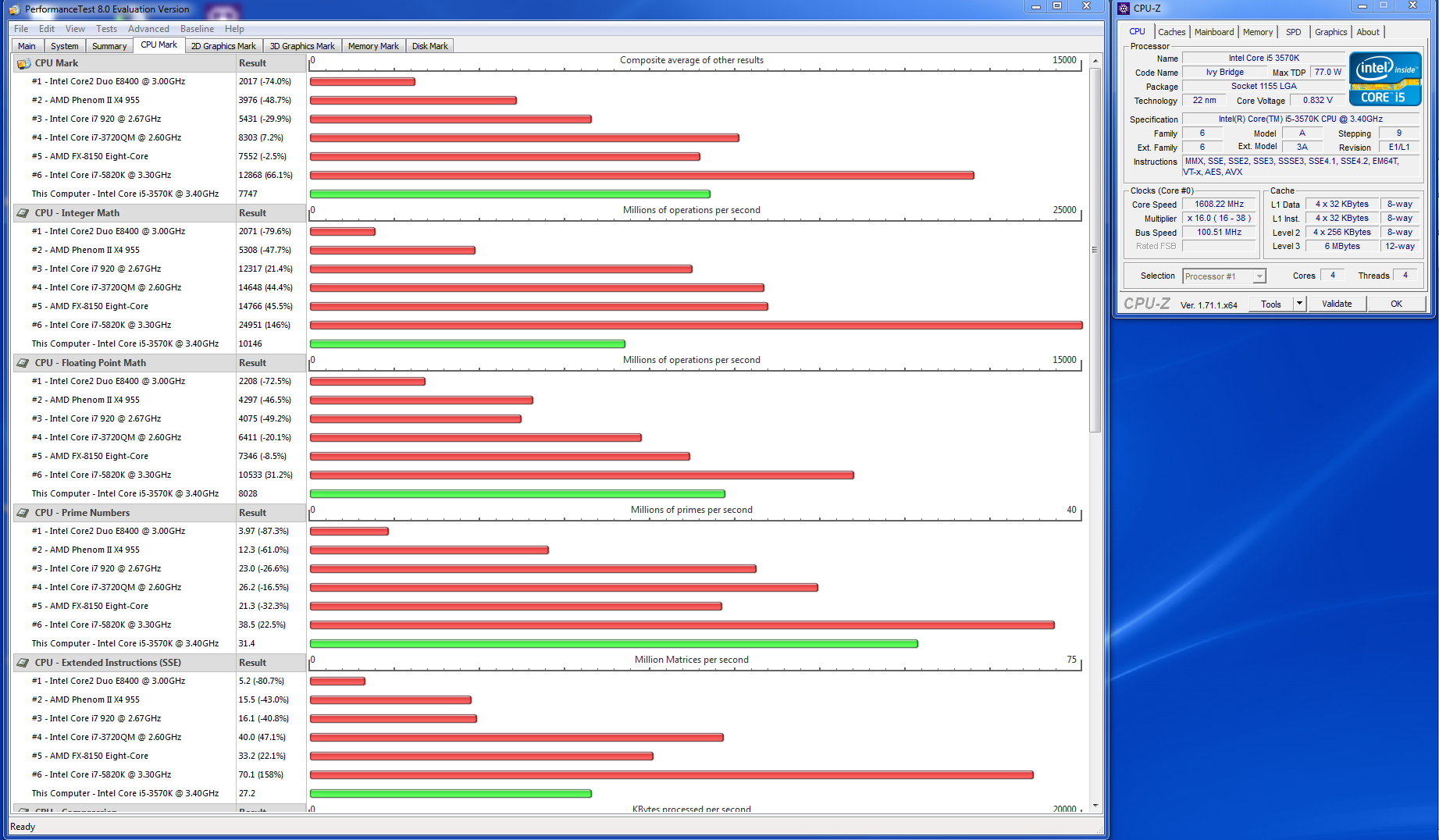Click the Floating Point Math Result header
1439x840 pixels.
[x=271, y=363]
